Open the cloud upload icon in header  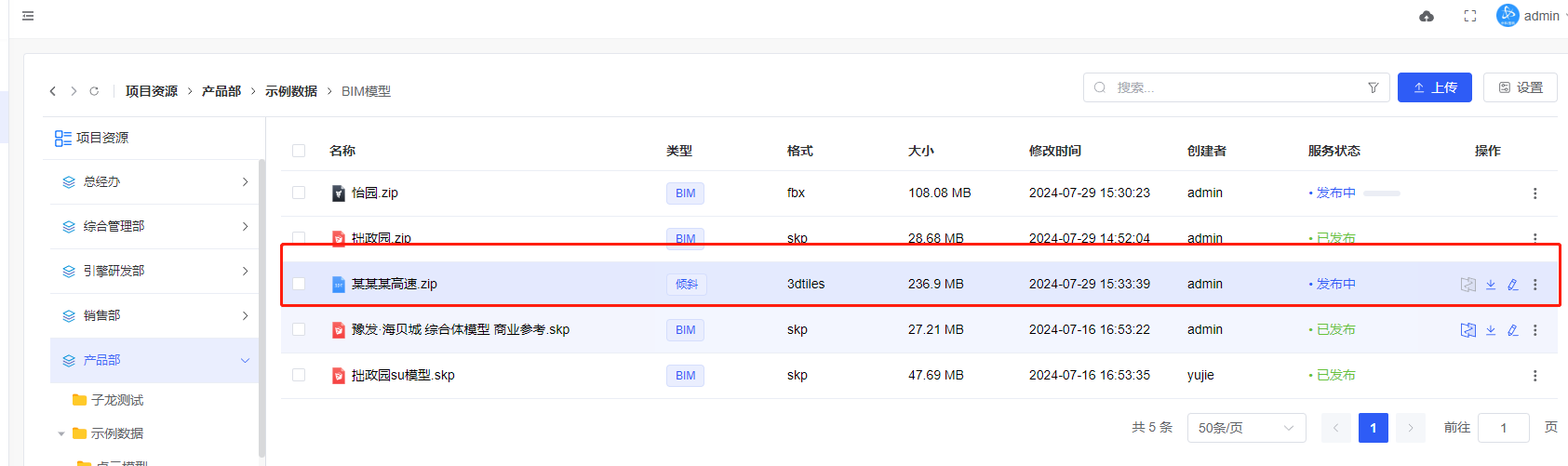[x=1426, y=16]
